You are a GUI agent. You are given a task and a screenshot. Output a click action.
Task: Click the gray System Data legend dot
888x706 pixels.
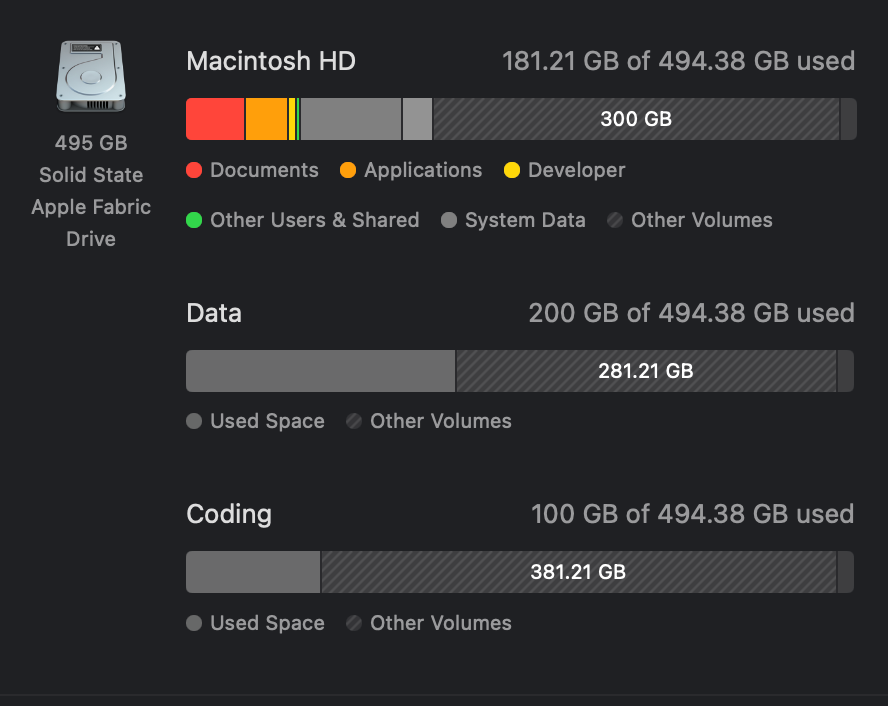[x=449, y=220]
